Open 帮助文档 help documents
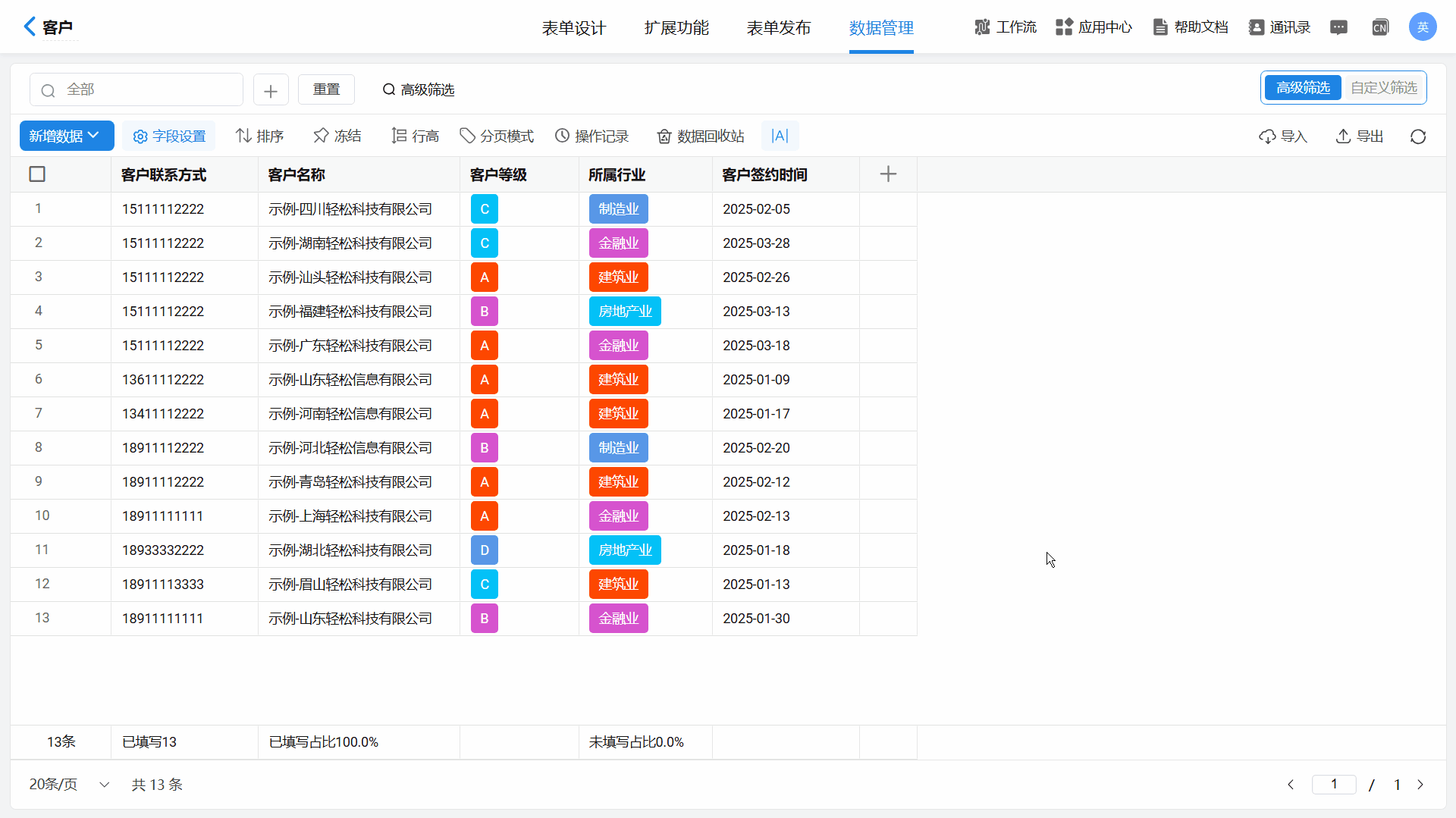 (1190, 27)
